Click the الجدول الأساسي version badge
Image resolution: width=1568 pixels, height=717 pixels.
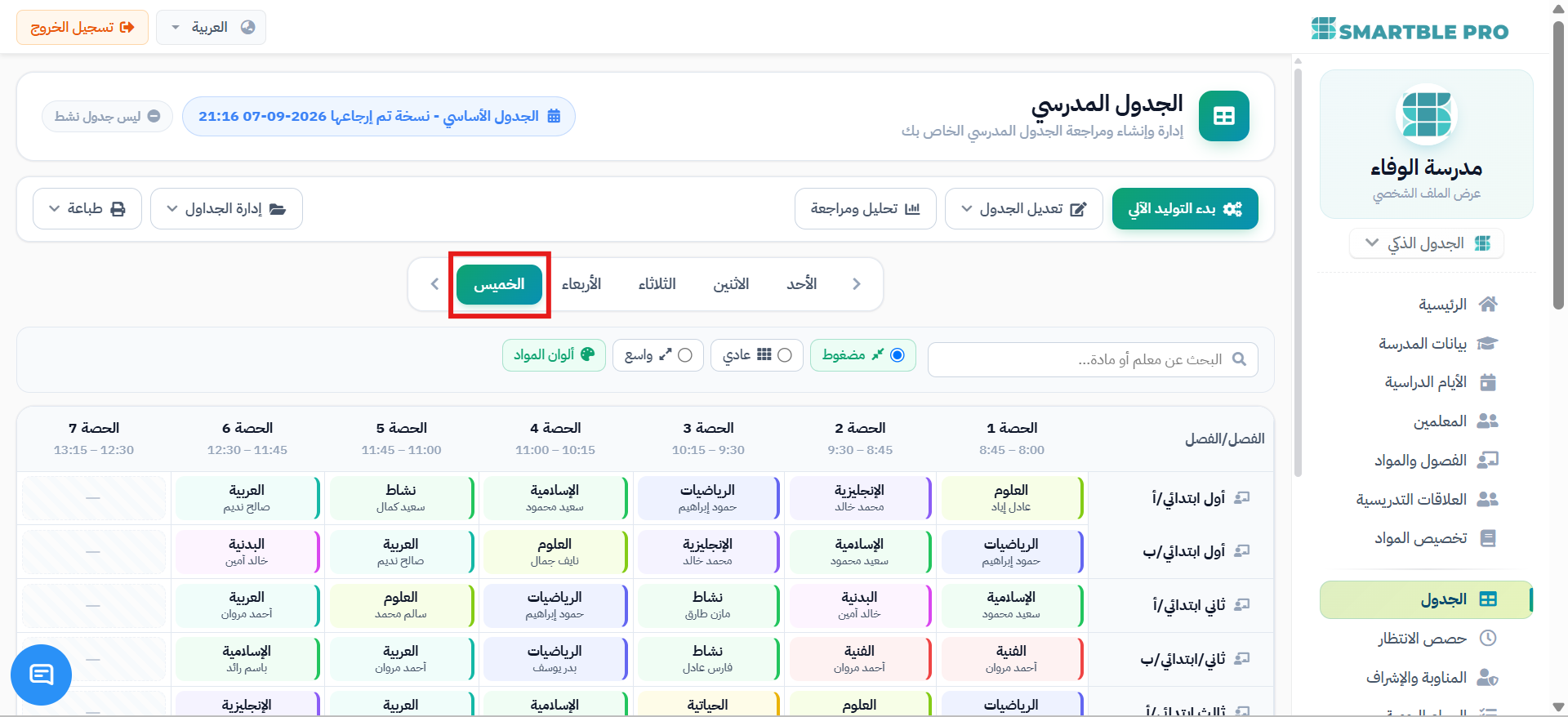[x=379, y=116]
